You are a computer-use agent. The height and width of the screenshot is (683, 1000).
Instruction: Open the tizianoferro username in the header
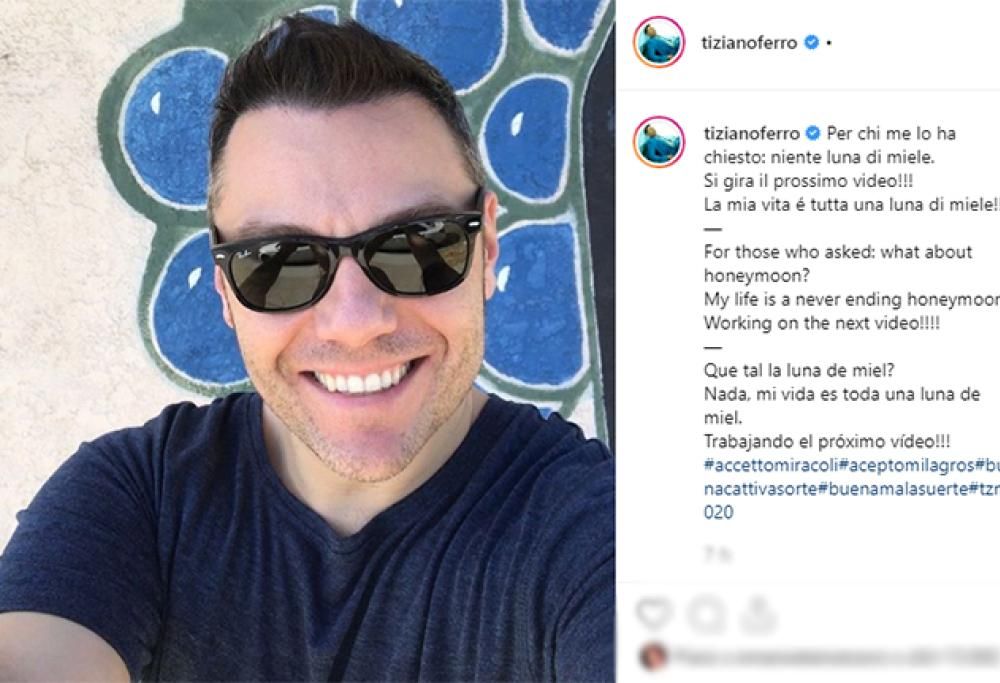point(749,43)
